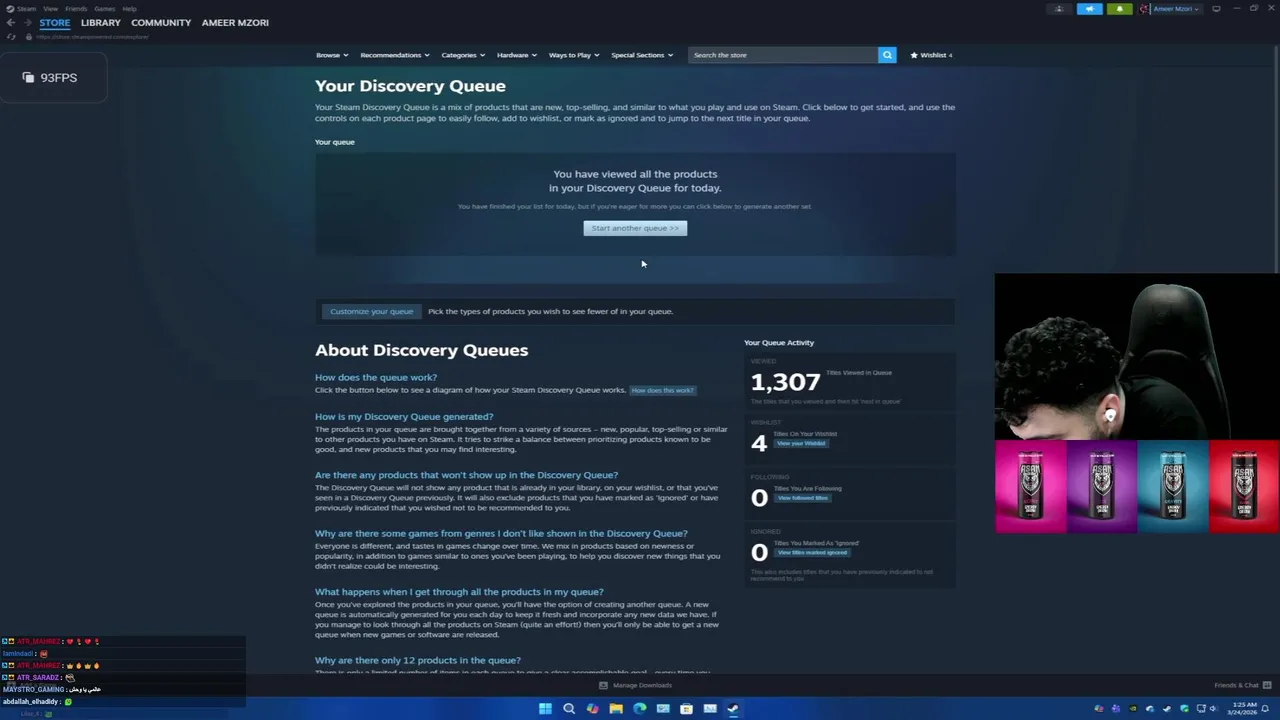Open the Steam menu

[x=26, y=9]
